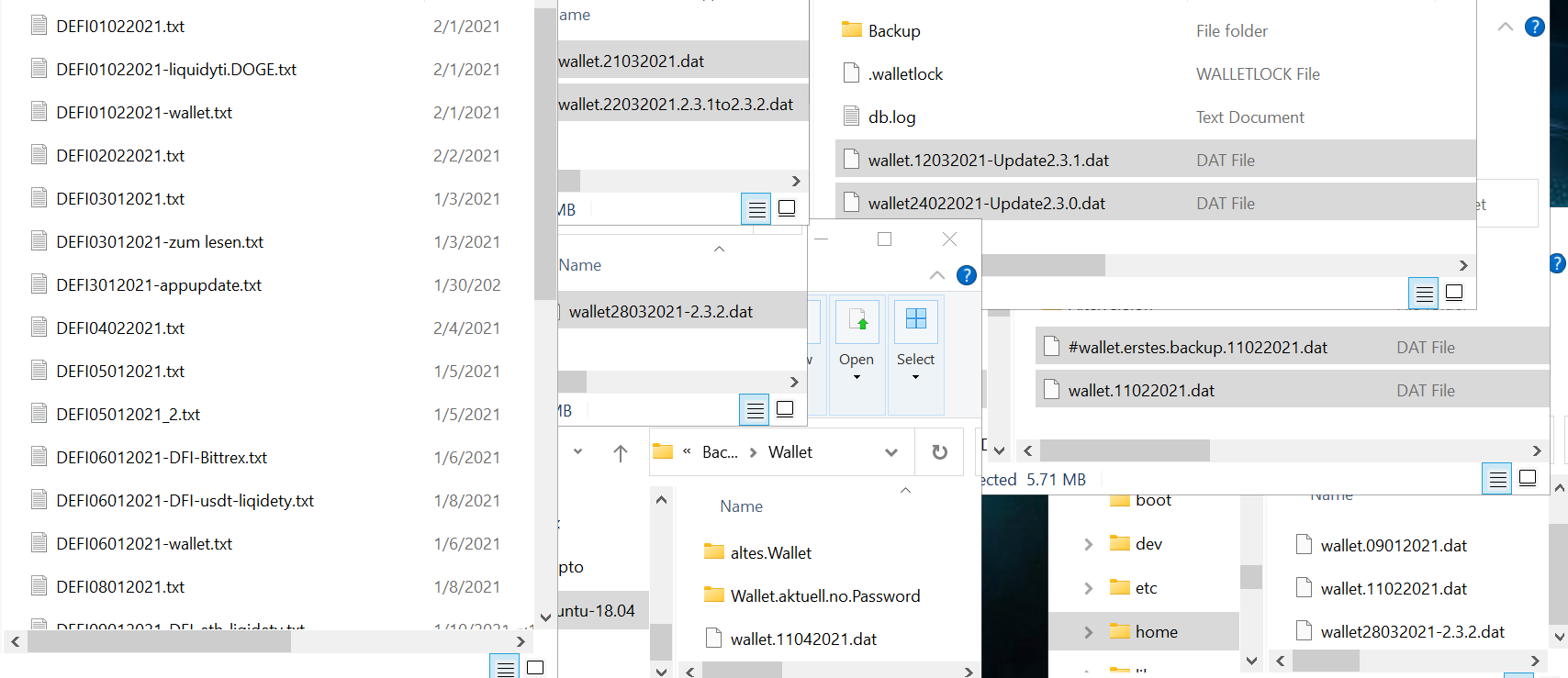Image resolution: width=1568 pixels, height=678 pixels.
Task: Select wallet.11022021.dat in bottom-right list
Action: tap(1394, 588)
